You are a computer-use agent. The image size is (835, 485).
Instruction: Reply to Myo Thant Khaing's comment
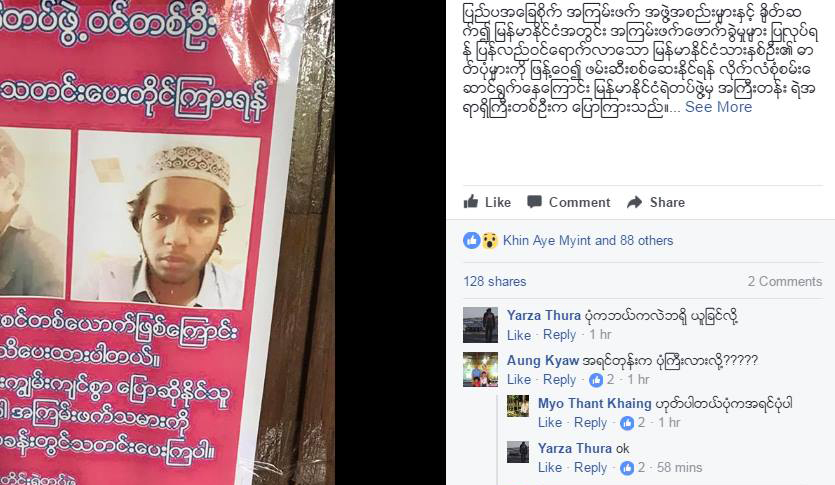591,423
